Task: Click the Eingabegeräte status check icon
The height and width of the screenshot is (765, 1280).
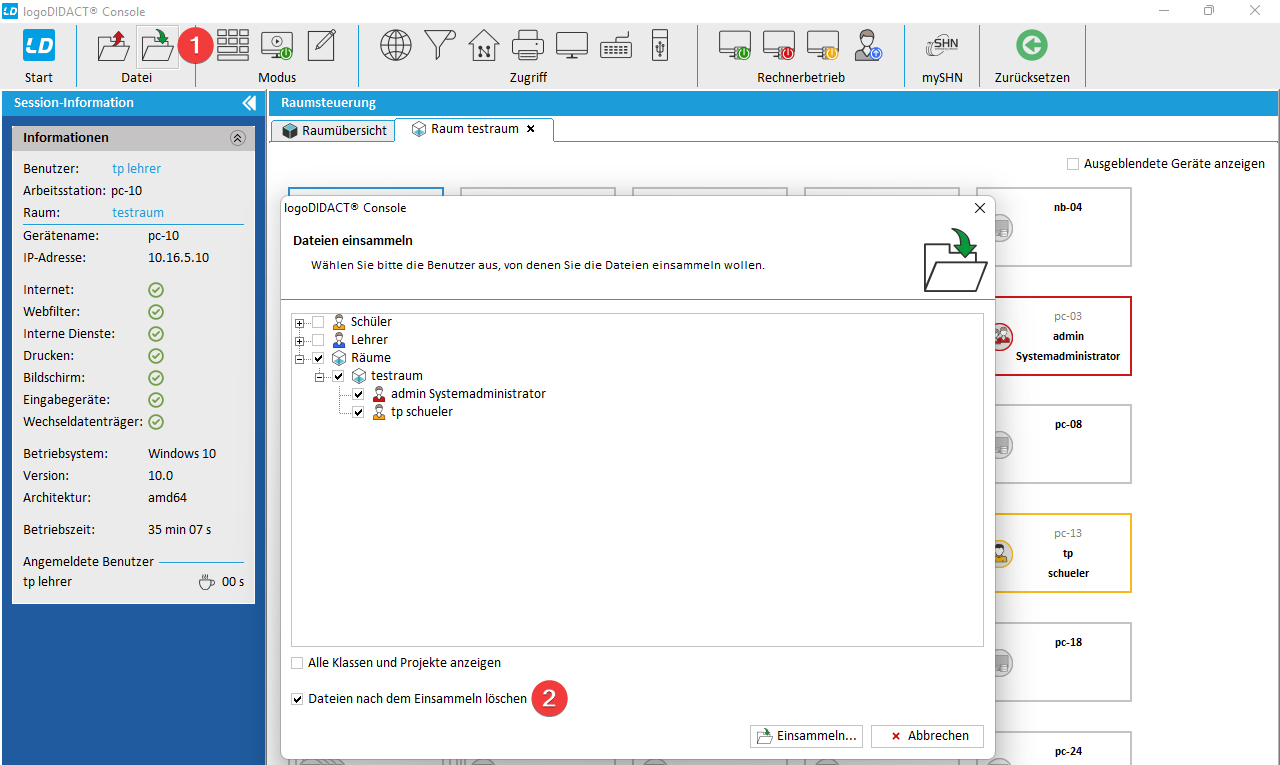Action: 156,400
